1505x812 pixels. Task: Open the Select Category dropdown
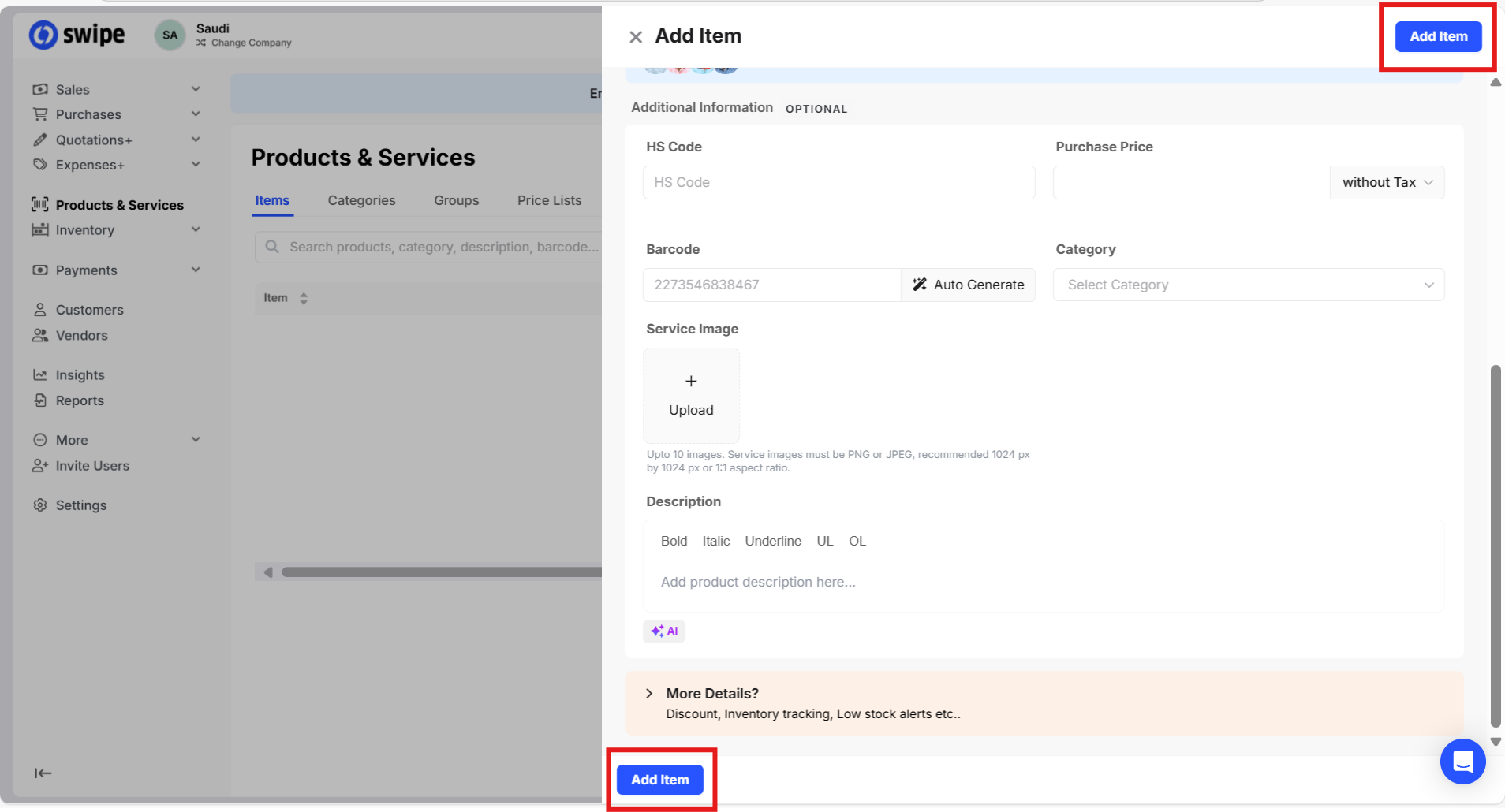click(x=1248, y=285)
